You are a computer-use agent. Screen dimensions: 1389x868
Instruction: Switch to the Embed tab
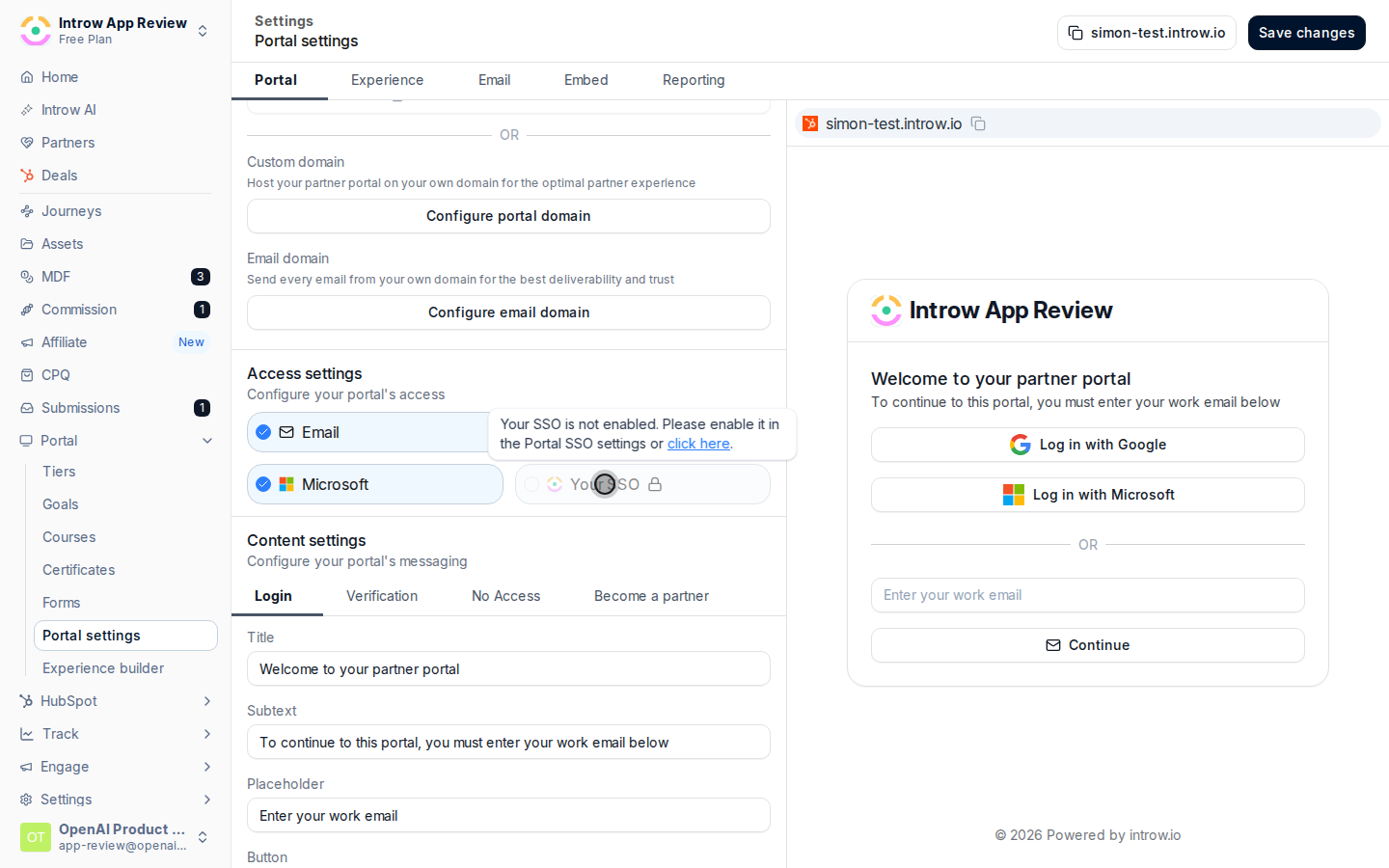[586, 80]
